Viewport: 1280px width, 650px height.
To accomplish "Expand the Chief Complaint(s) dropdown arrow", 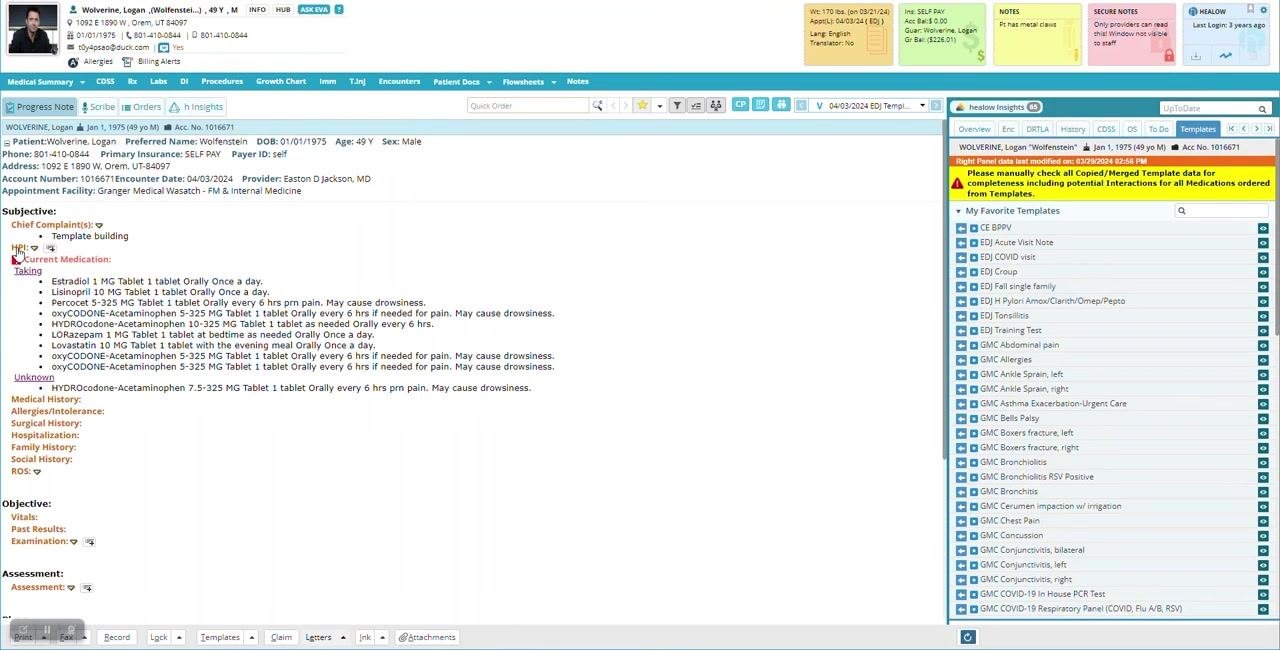I will coord(98,226).
